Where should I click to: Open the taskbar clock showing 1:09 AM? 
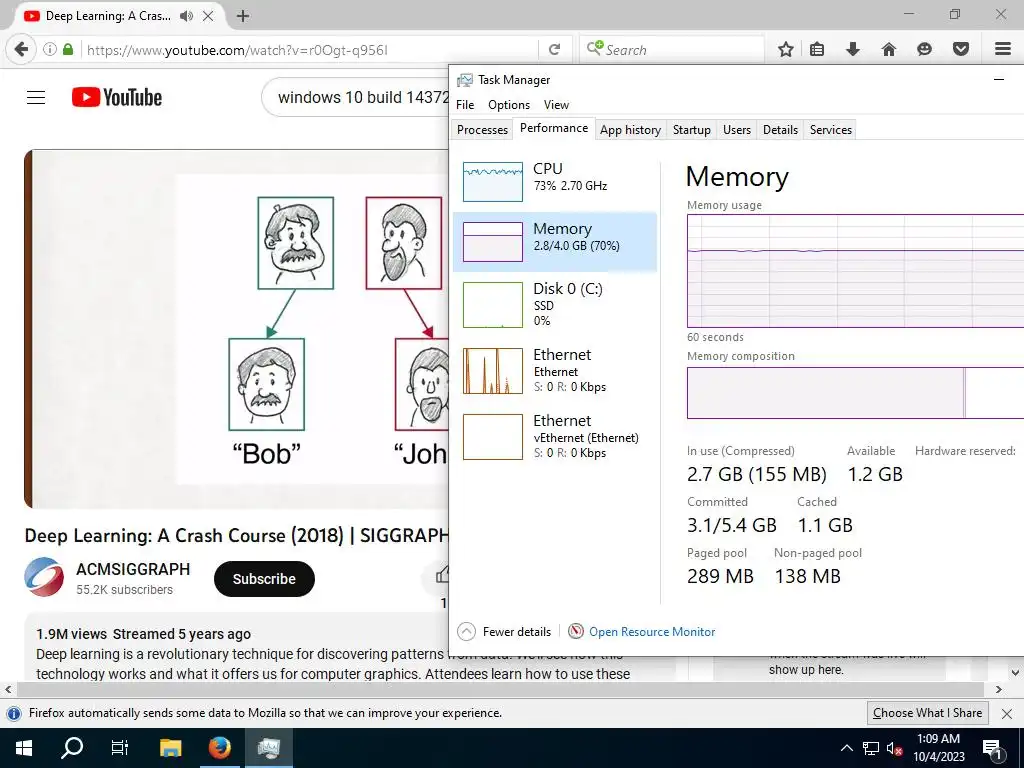(938, 748)
